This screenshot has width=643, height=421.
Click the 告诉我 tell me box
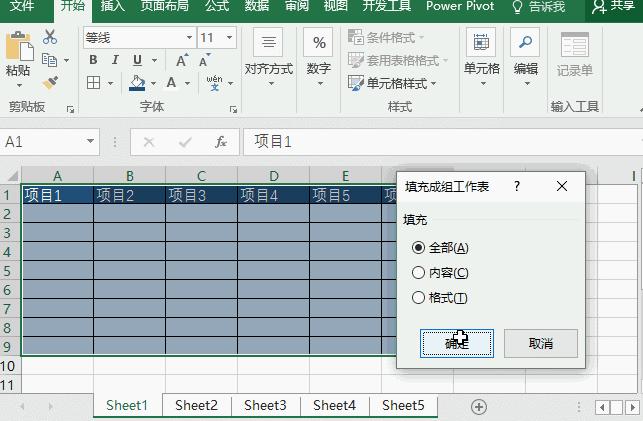click(539, 7)
